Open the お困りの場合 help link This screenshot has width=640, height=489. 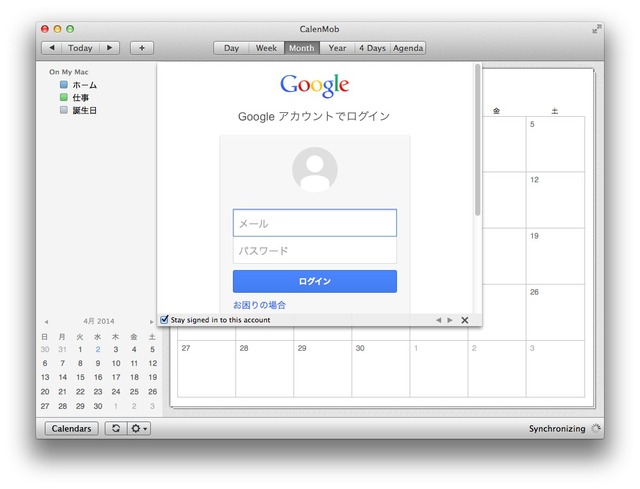click(259, 305)
